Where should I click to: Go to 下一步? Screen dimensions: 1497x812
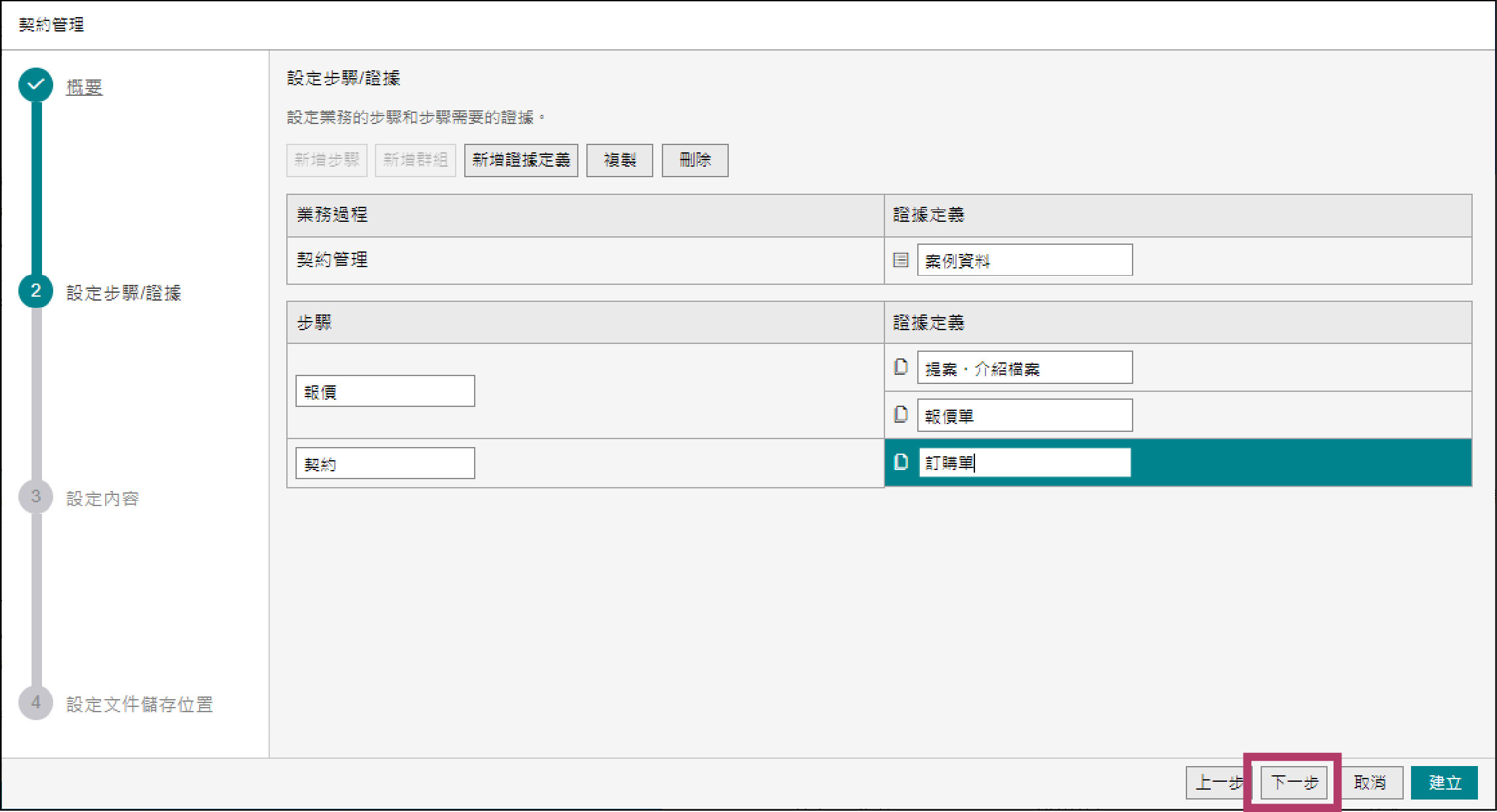(x=1293, y=782)
